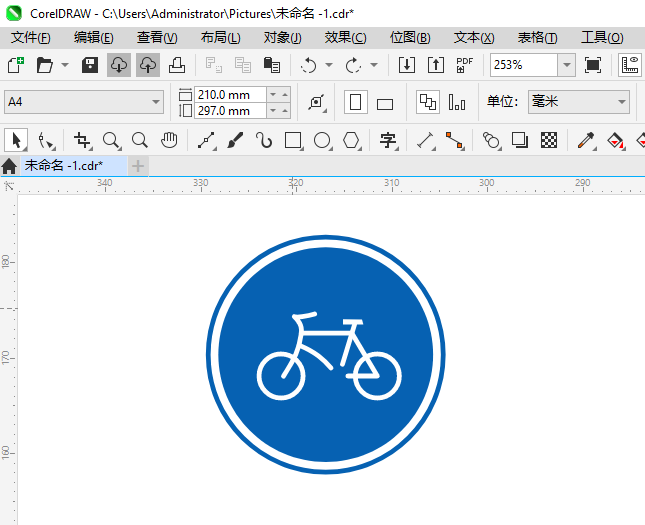Select landscape orientation
Image resolution: width=645 pixels, height=525 pixels.
pyautogui.click(x=385, y=105)
